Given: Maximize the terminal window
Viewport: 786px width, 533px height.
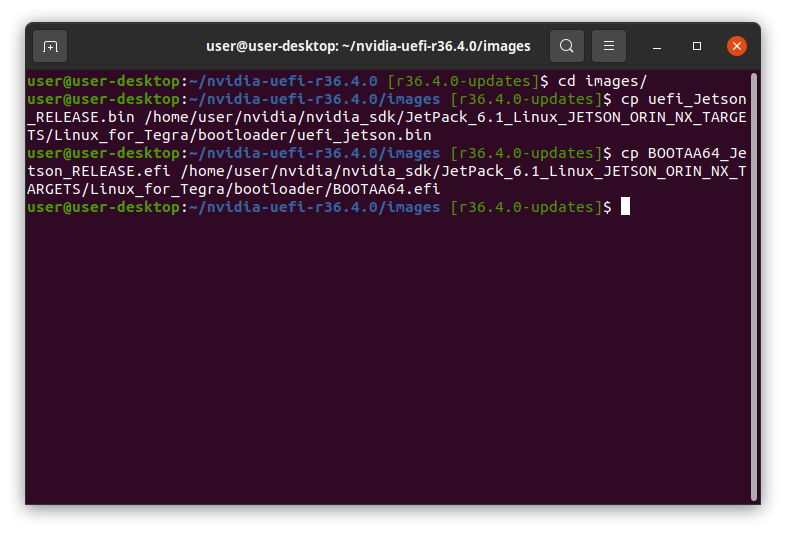Looking at the screenshot, I should [x=697, y=46].
